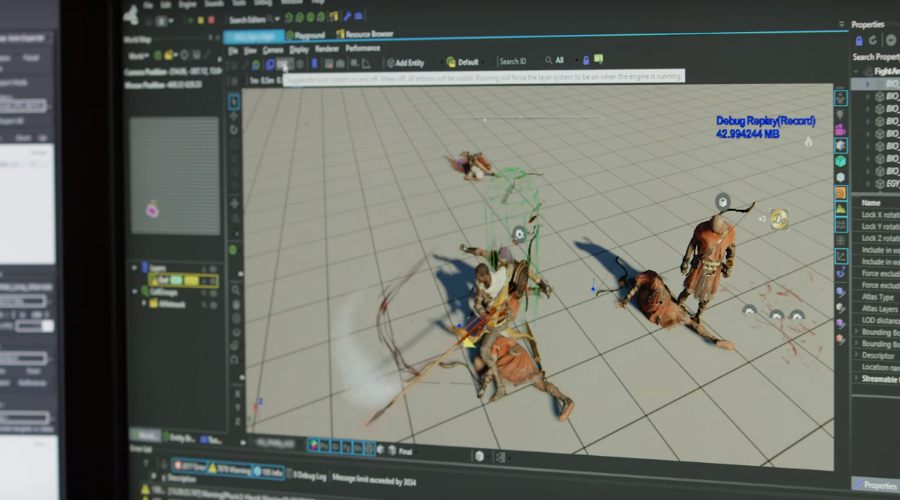Click the gear gizmo above the fighting character
The image size is (900, 500).
point(519,234)
